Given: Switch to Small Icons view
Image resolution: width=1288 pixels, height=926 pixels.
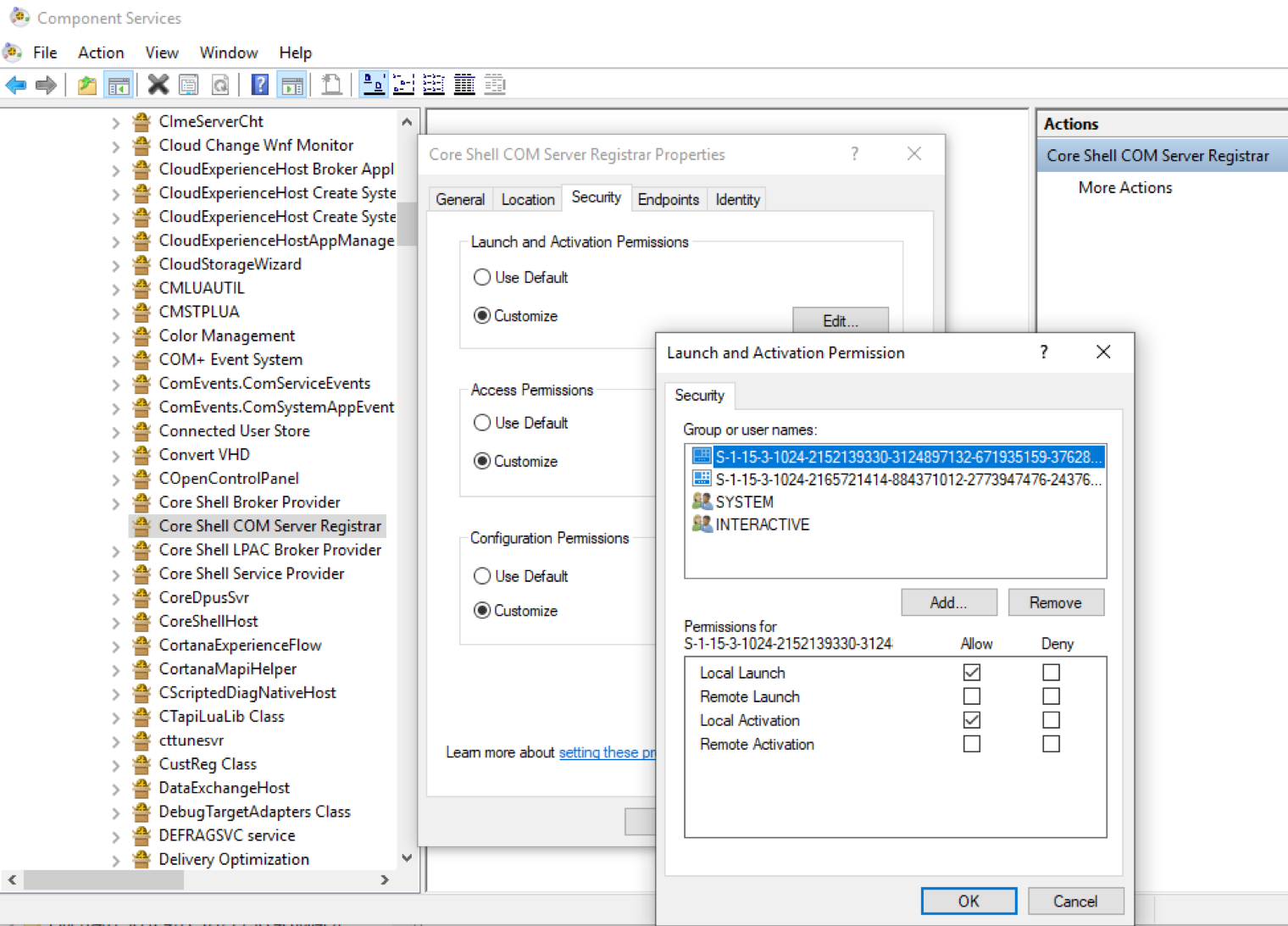Looking at the screenshot, I should click(403, 85).
